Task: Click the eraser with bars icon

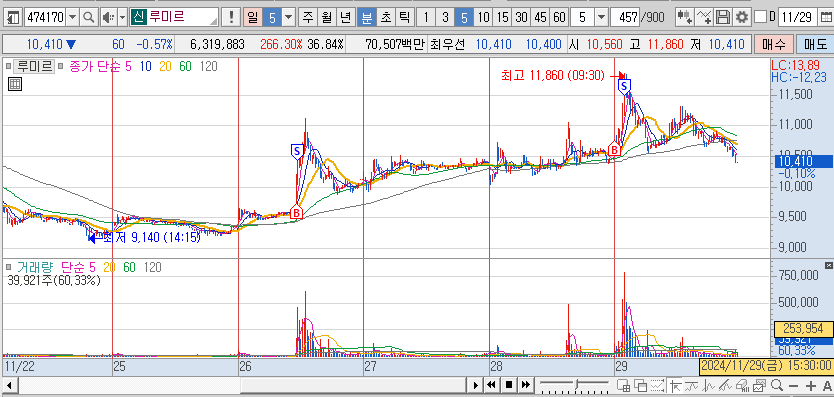Action: (x=743, y=385)
